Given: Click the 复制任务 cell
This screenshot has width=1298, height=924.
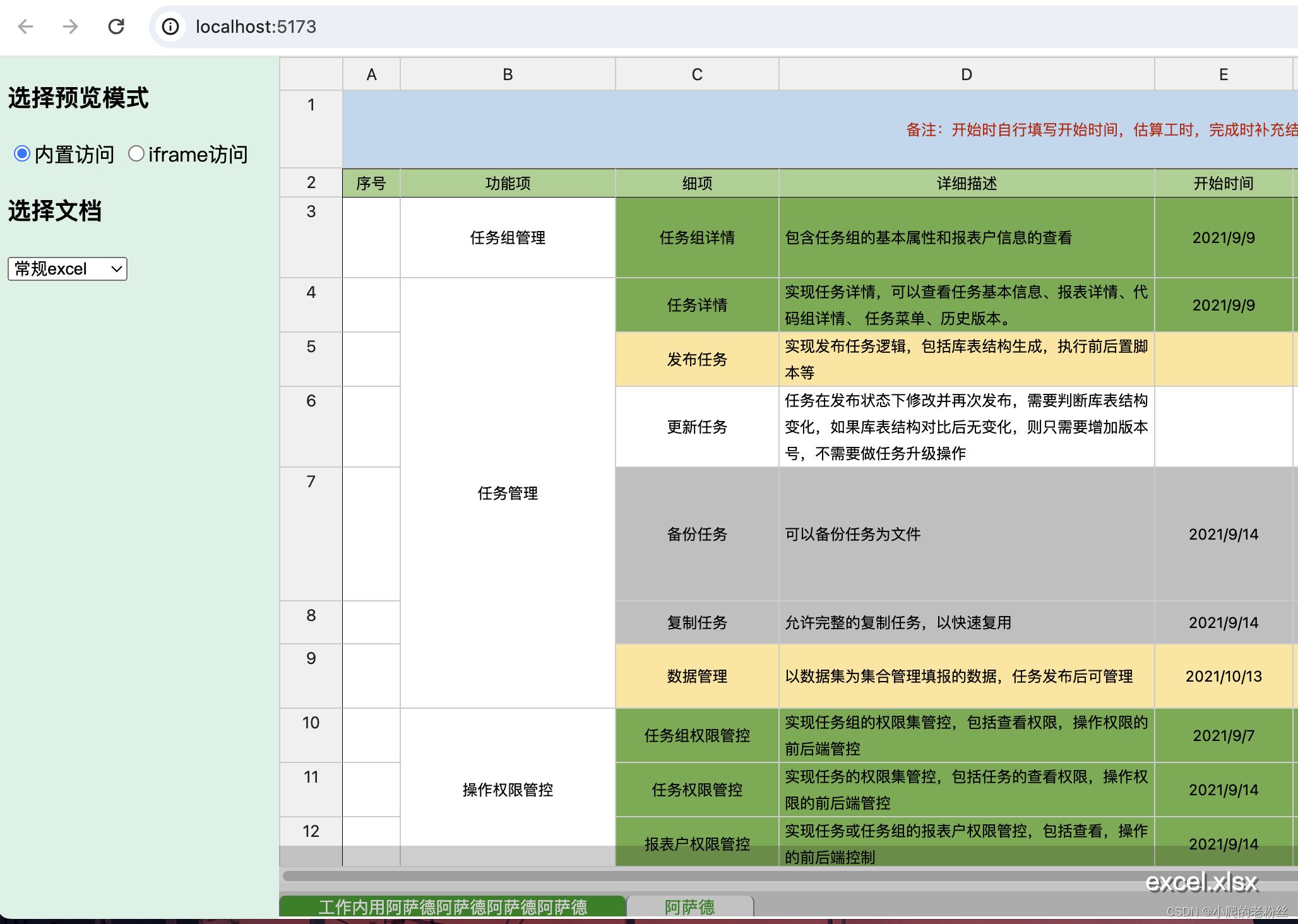Looking at the screenshot, I should (697, 622).
